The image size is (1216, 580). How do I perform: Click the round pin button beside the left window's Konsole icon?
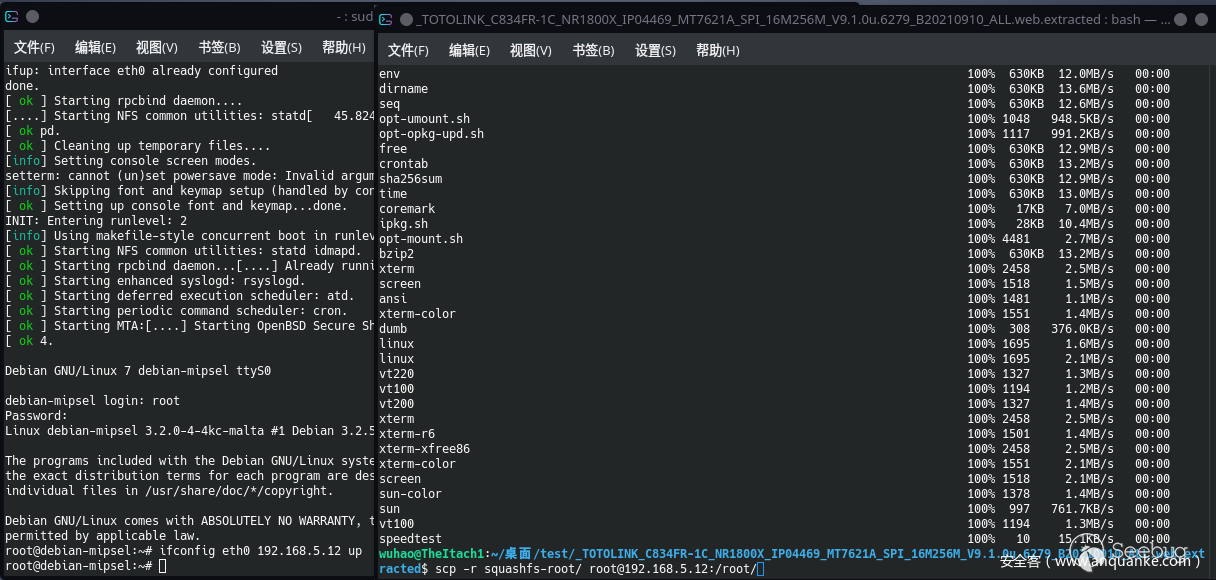[x=32, y=17]
